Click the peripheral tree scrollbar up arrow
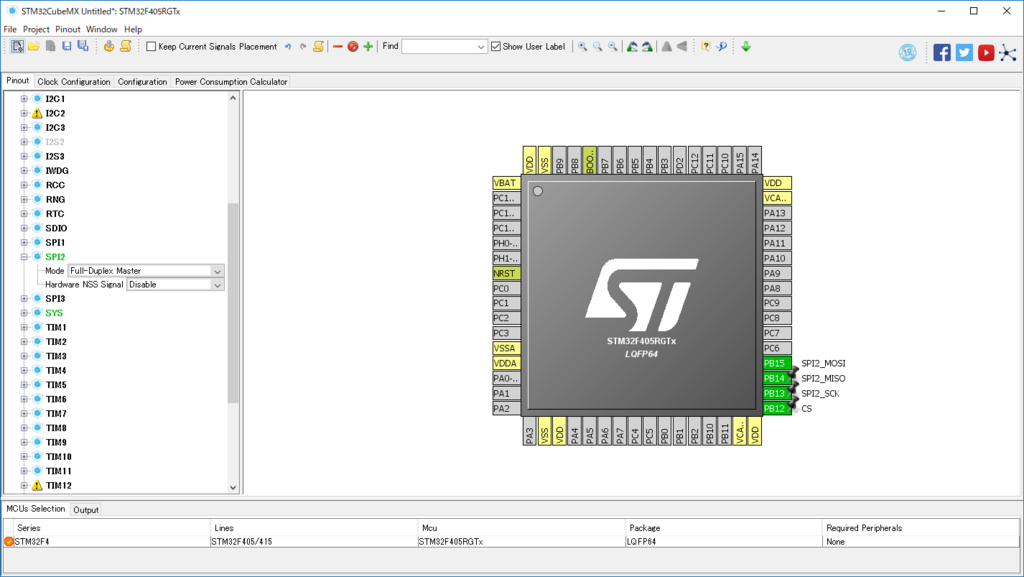Viewport: 1024px width, 577px height. (x=233, y=98)
